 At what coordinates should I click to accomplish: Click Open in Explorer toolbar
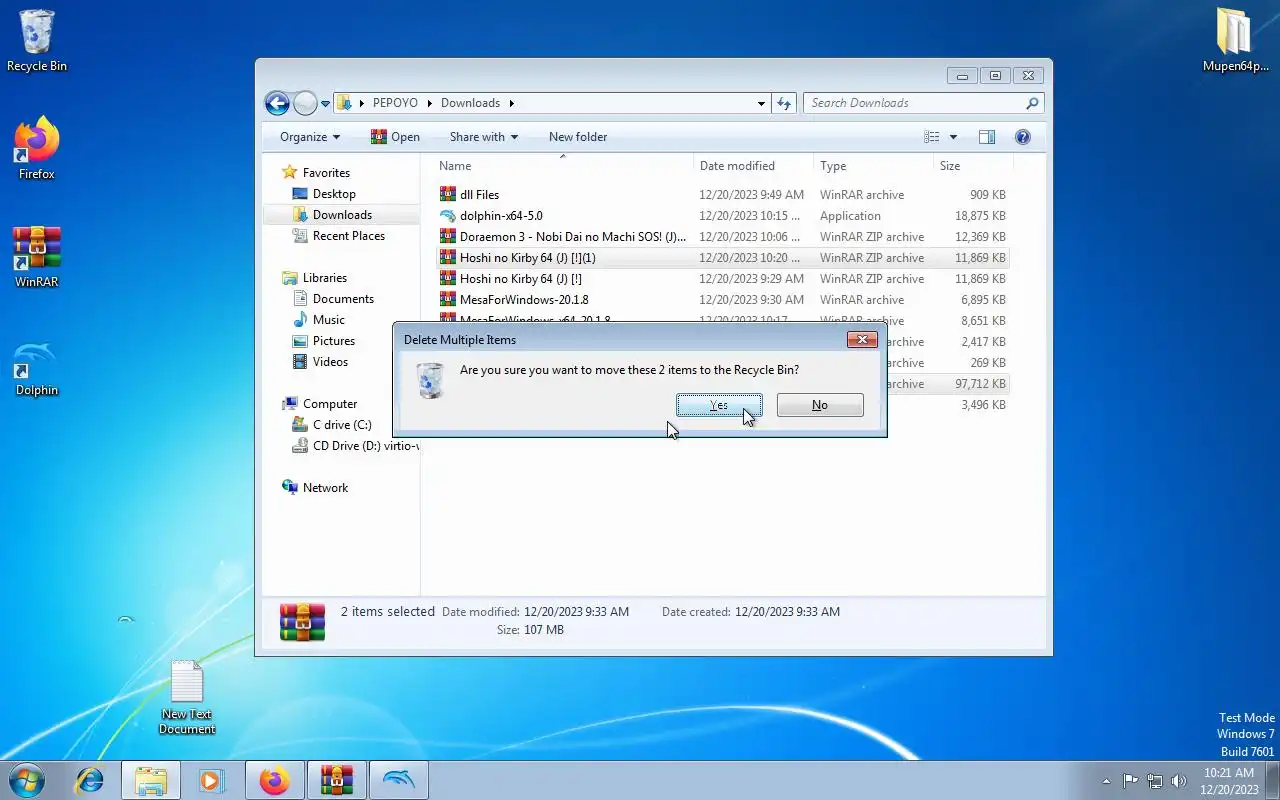(395, 137)
